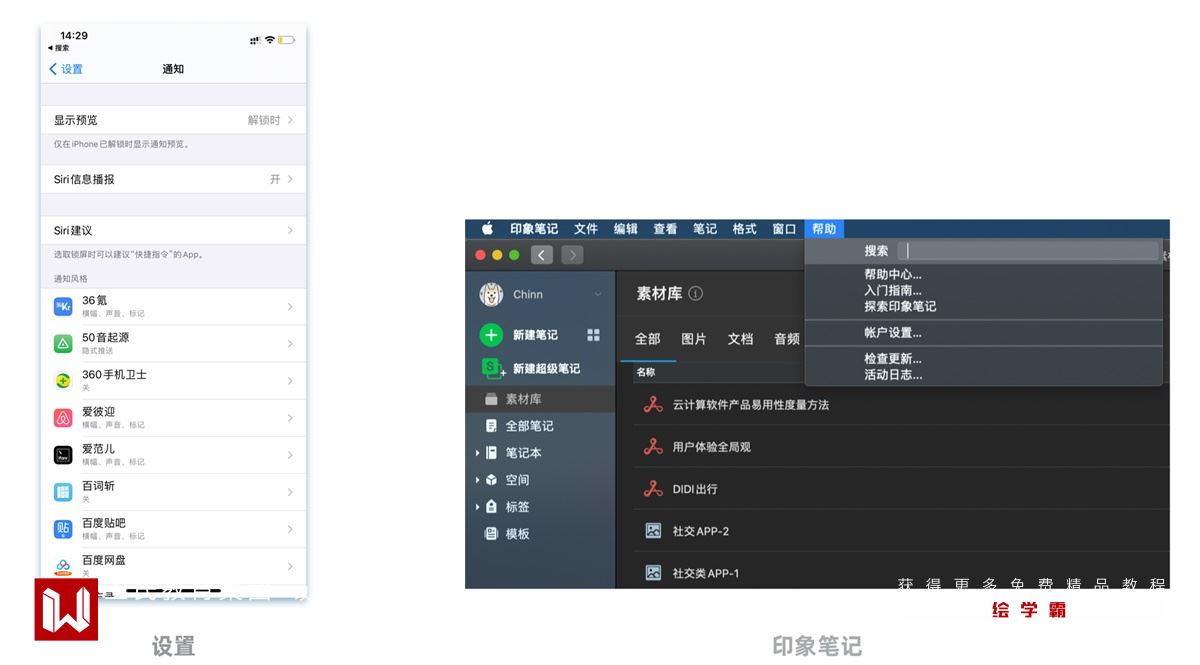Open the 印象笔记 app menu

pos(534,229)
